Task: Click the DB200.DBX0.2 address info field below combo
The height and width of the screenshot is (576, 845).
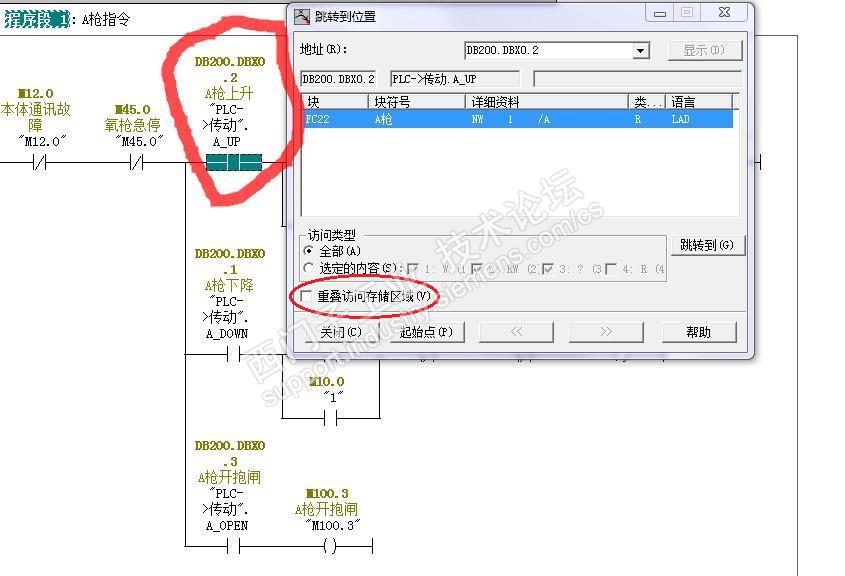Action: coord(338,79)
